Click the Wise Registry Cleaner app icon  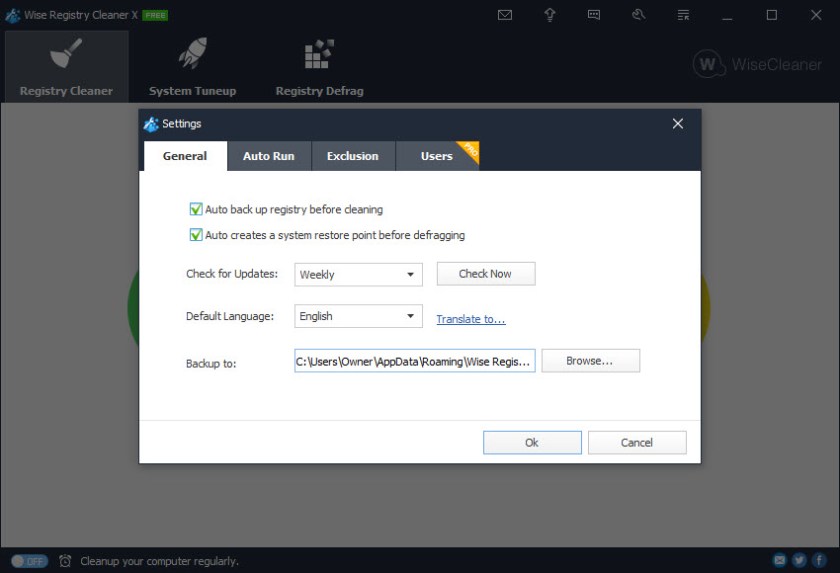(x=12, y=15)
